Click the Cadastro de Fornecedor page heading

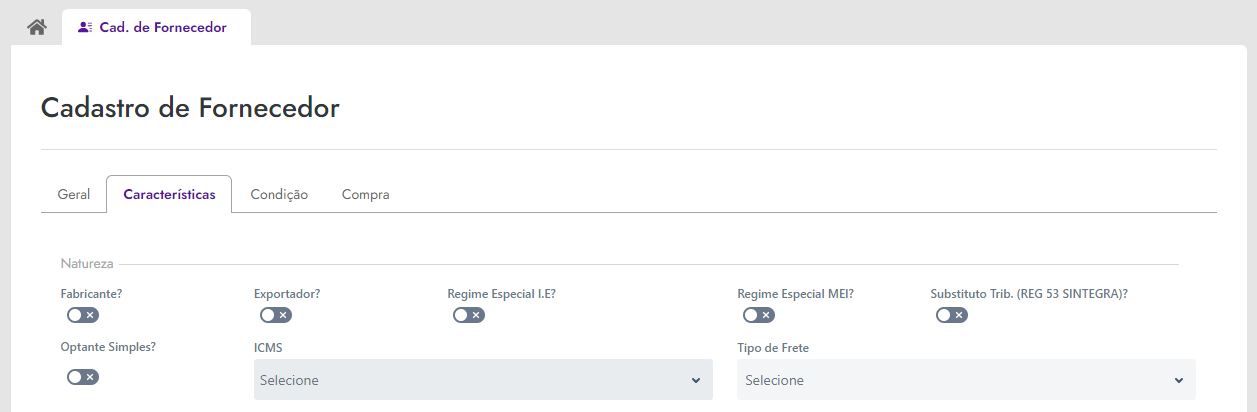coord(190,108)
